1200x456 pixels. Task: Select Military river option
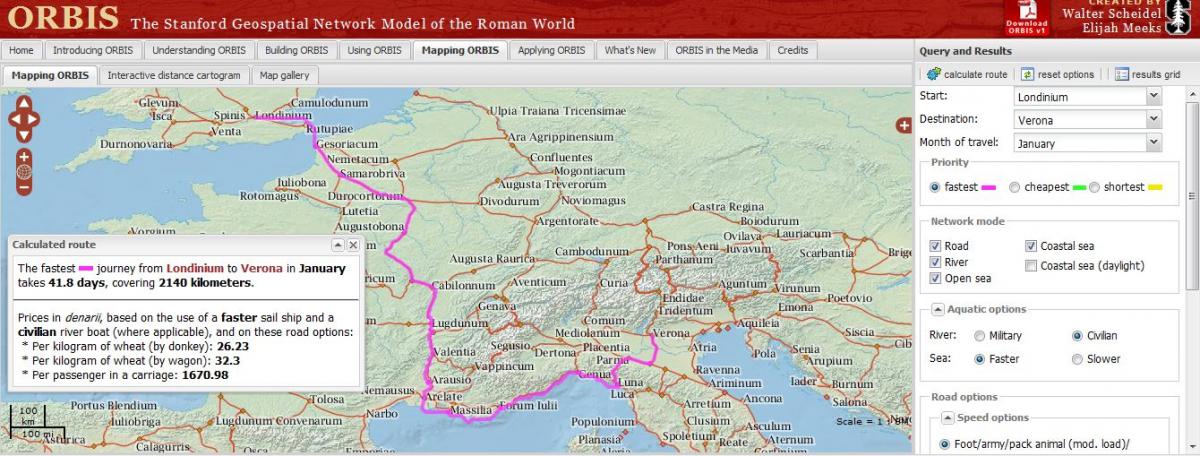[x=979, y=336]
